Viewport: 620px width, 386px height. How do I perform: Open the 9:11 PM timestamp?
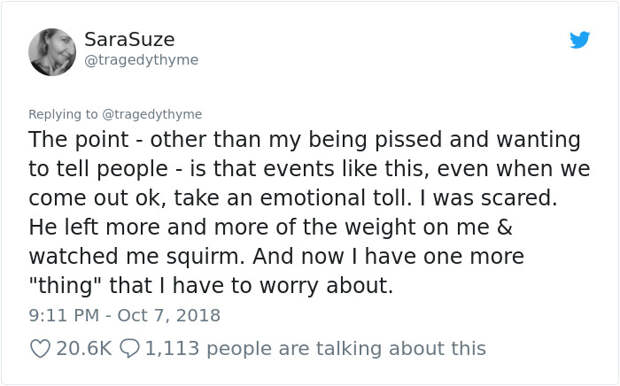[x=64, y=315]
